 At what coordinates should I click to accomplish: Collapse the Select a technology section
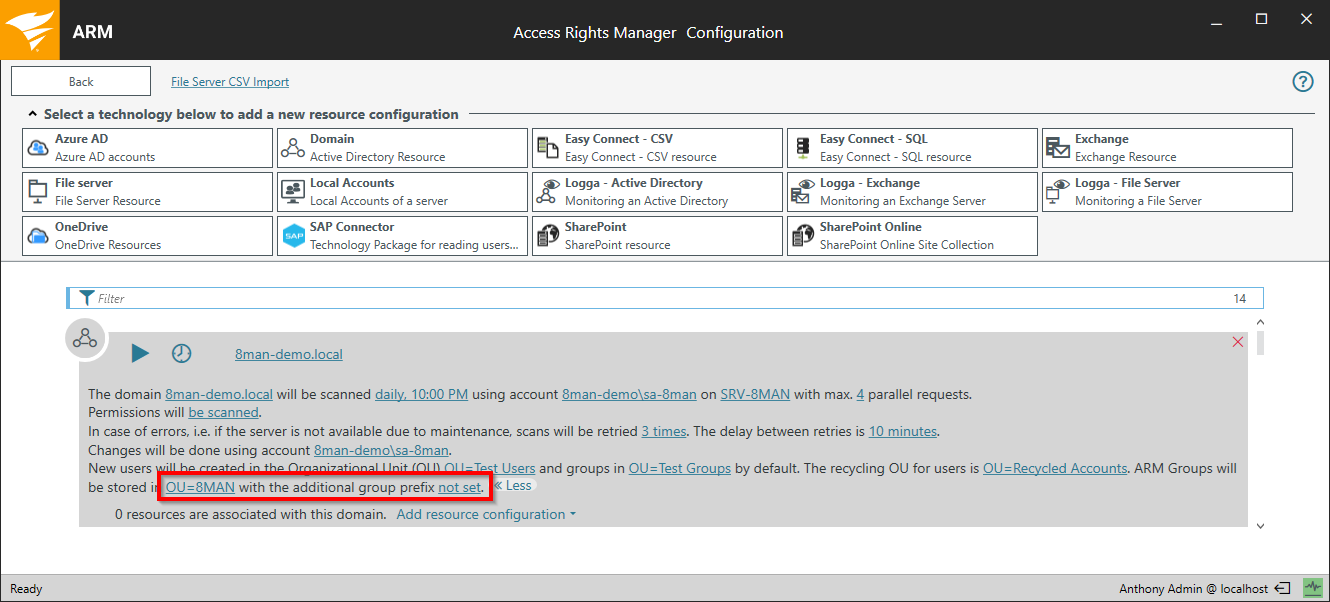coord(33,115)
